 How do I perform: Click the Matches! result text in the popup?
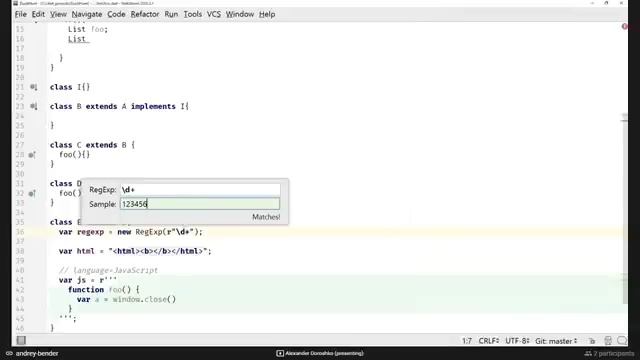point(266,217)
